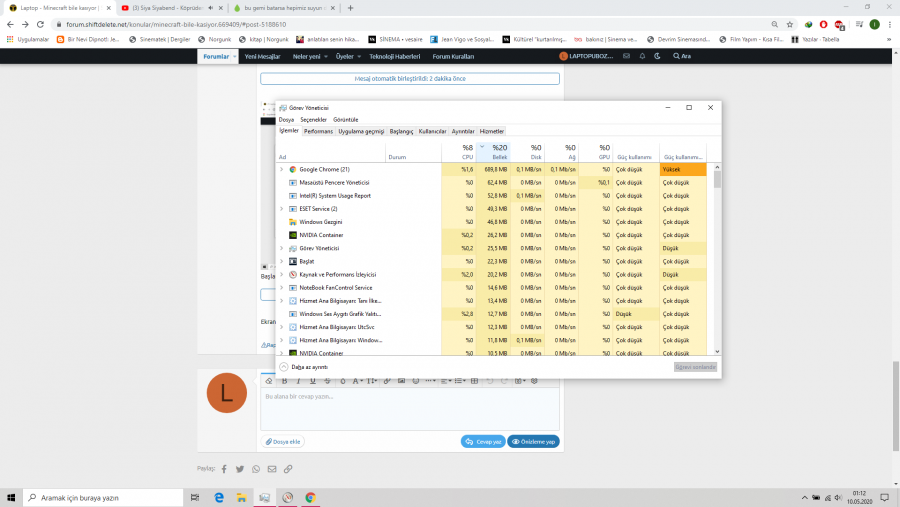The height and width of the screenshot is (507, 900).
Task: Open Forum Kuralları link
Action: 453,56
